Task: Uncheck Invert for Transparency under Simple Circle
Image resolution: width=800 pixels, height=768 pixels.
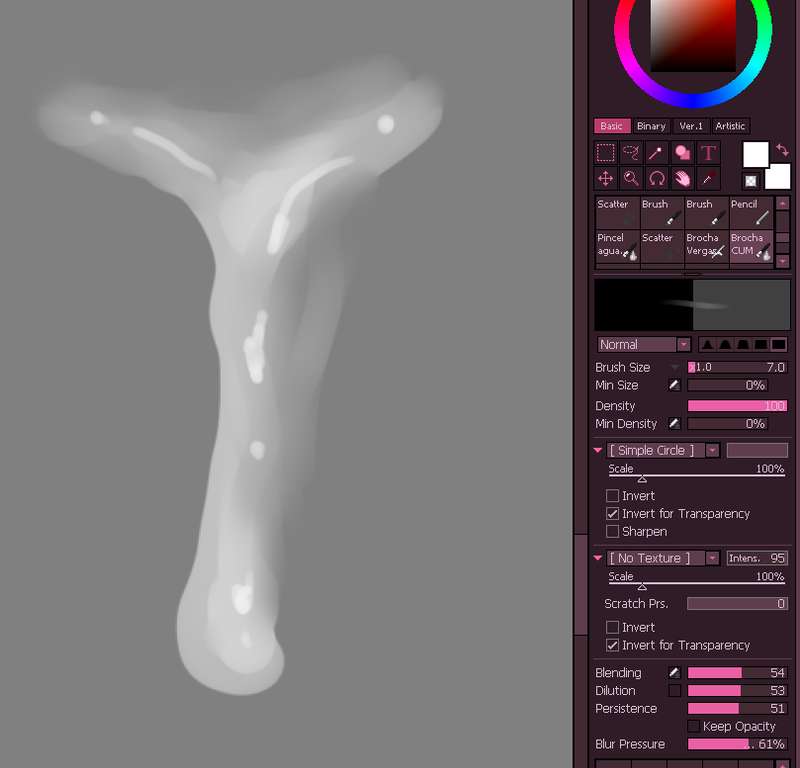Action: (612, 514)
